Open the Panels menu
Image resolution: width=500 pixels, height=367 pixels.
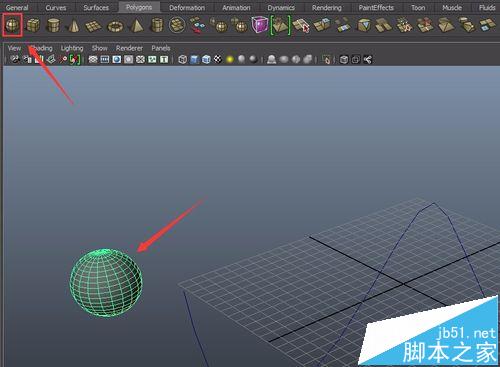[161, 48]
